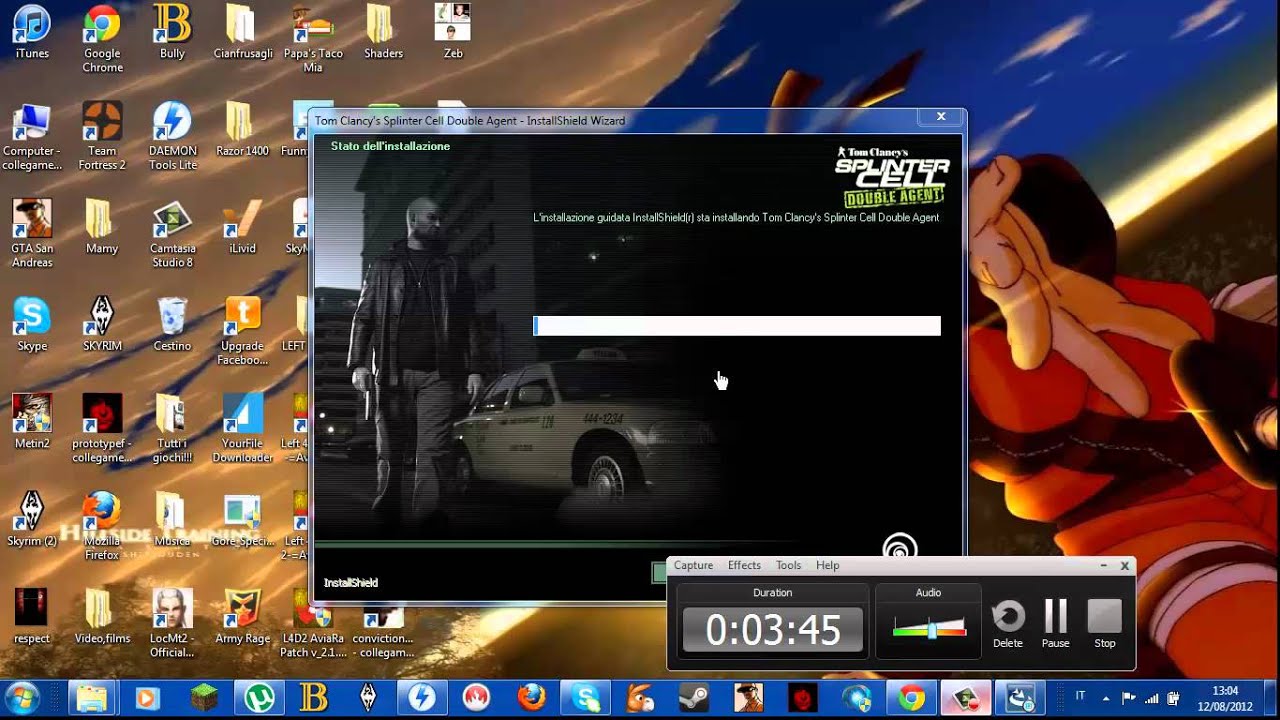Image resolution: width=1280 pixels, height=720 pixels.
Task: Open the Shaders folder
Action: [x=383, y=32]
